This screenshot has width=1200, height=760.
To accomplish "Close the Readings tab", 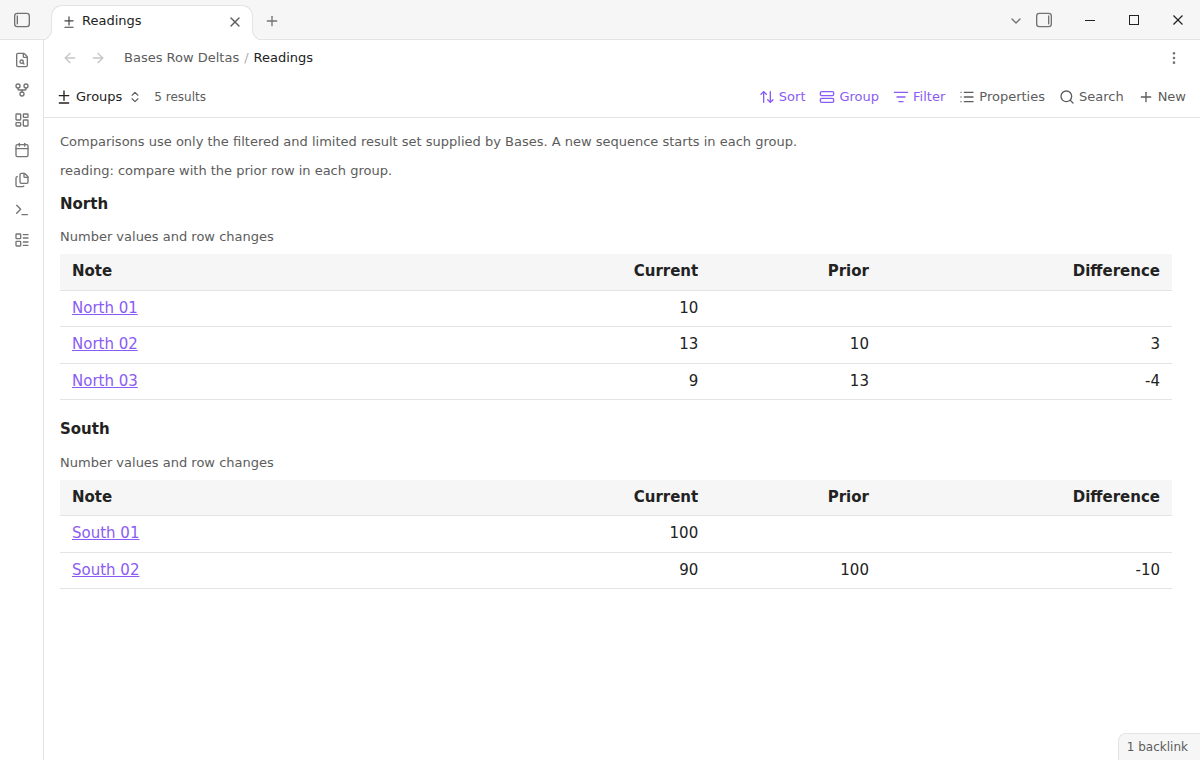I will (x=235, y=21).
